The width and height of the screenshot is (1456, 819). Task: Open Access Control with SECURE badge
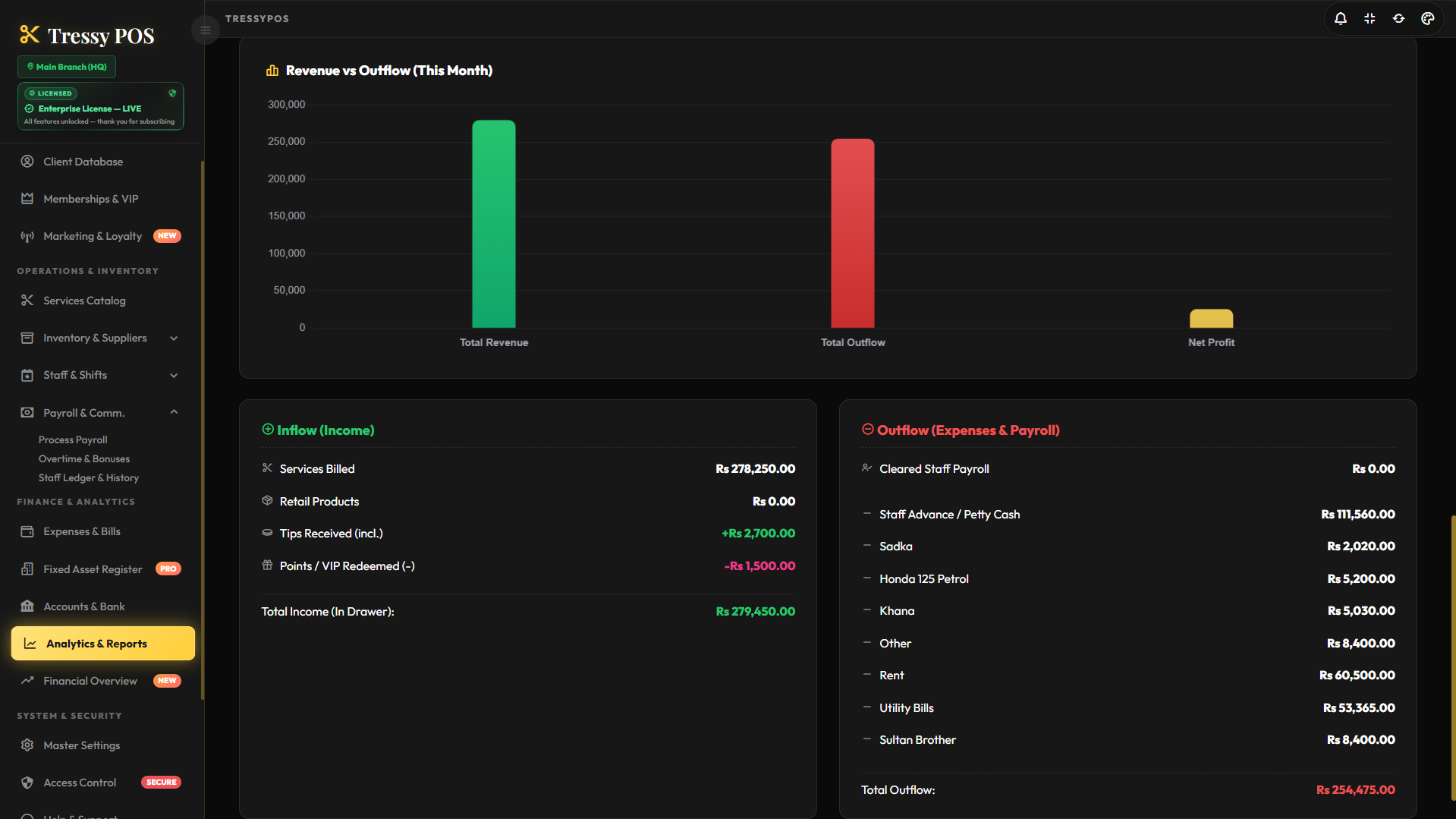[x=103, y=783]
